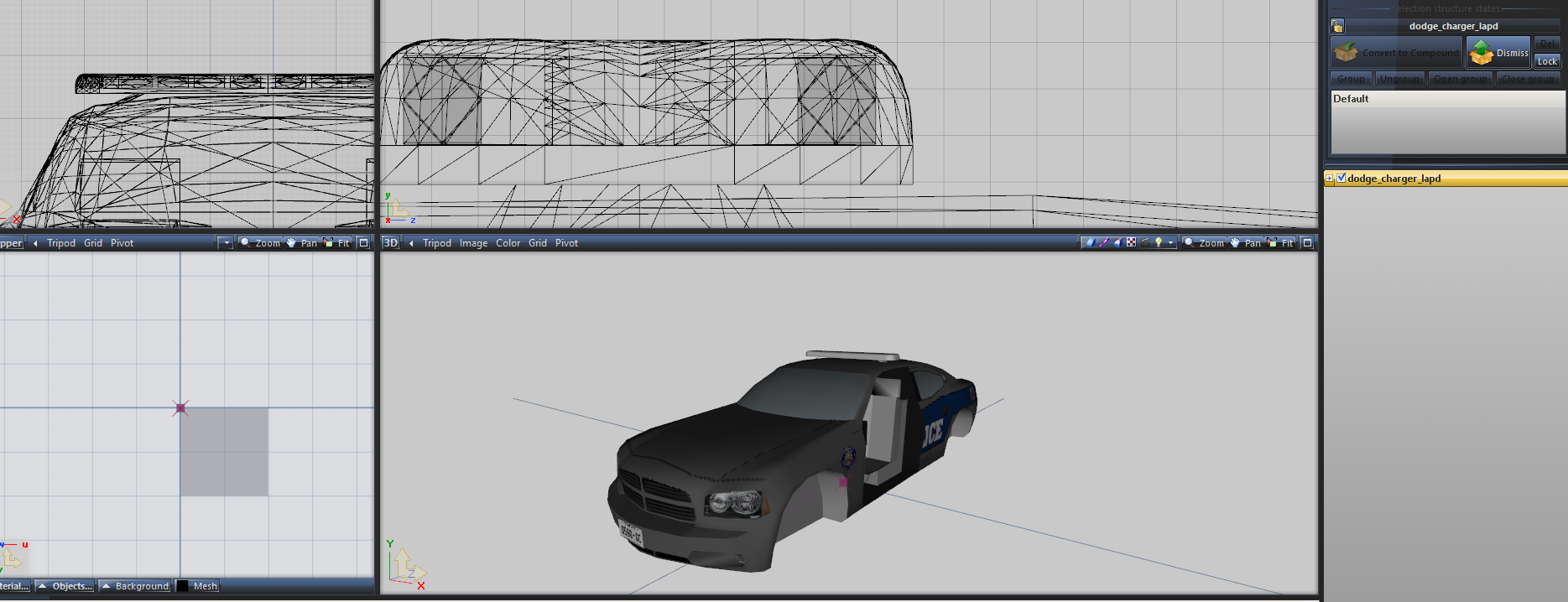Open Grid menu in the 3D viewport
1568x602 pixels.
point(538,243)
